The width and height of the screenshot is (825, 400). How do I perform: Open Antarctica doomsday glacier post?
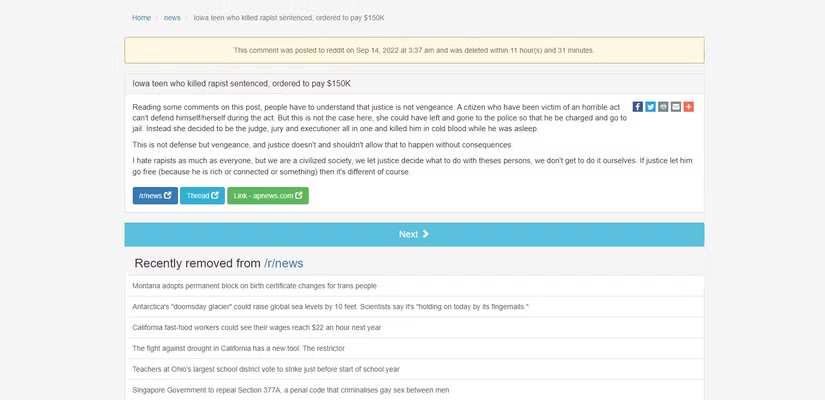(x=330, y=306)
